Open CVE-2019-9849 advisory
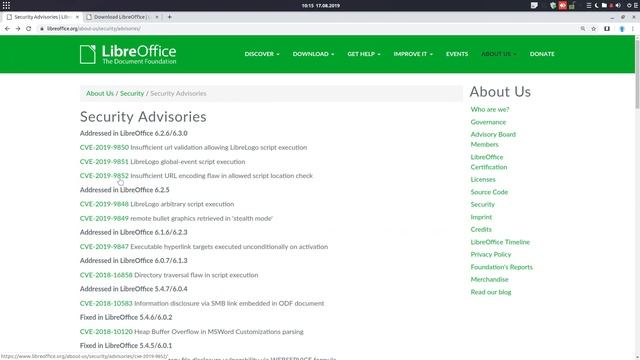 104,218
